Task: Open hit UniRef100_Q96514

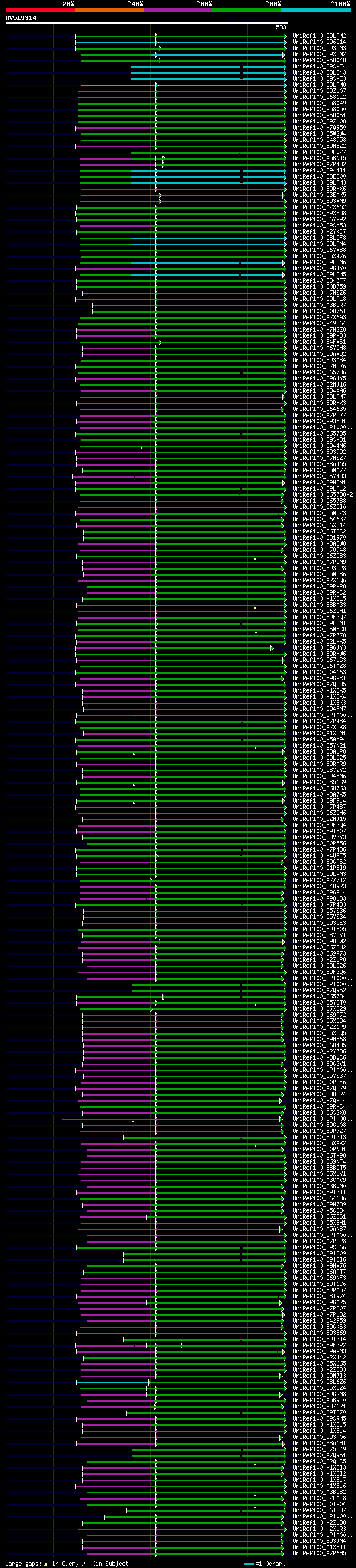Action: (x=319, y=42)
